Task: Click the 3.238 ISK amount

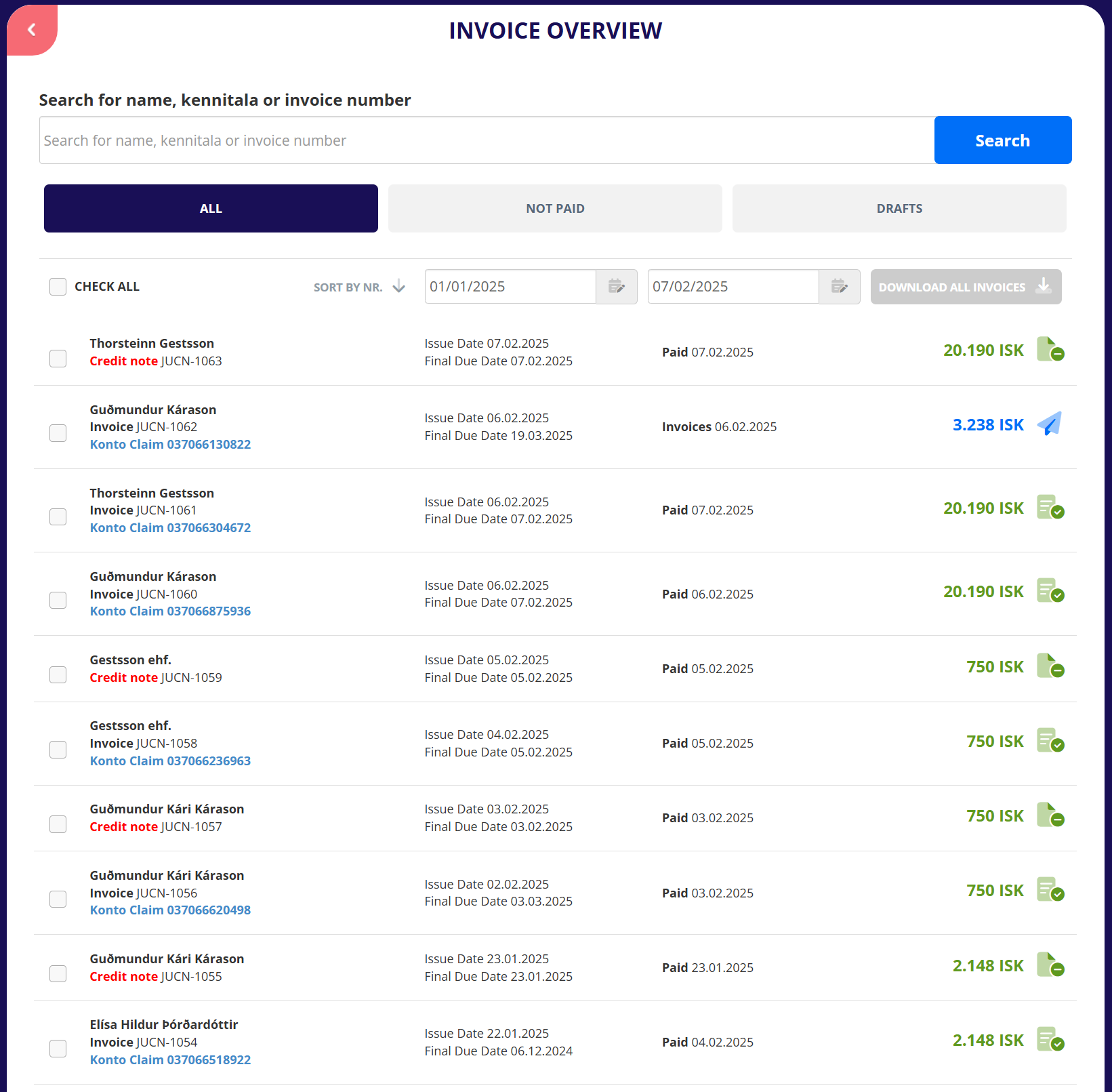Action: point(988,425)
